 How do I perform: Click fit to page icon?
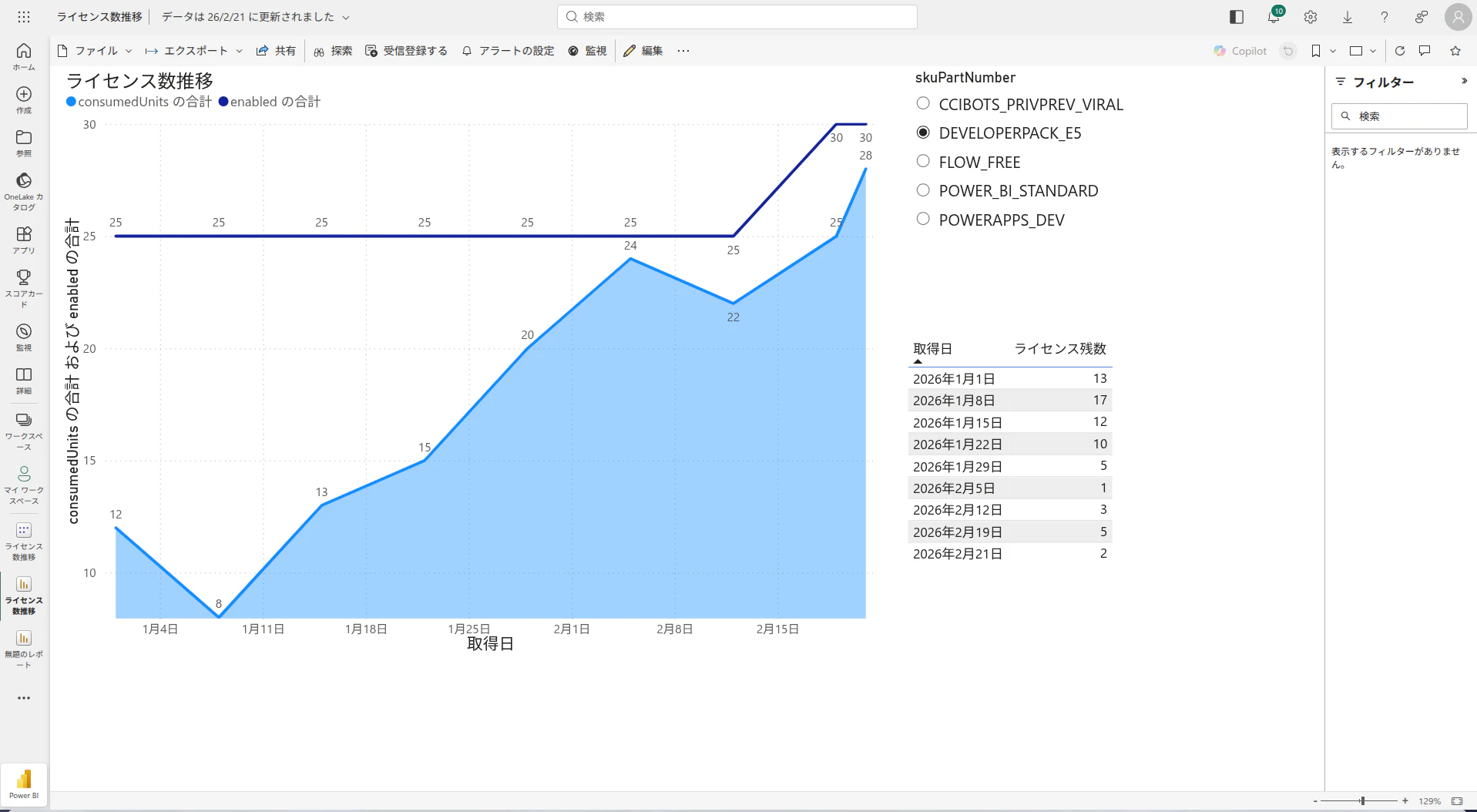(1457, 801)
